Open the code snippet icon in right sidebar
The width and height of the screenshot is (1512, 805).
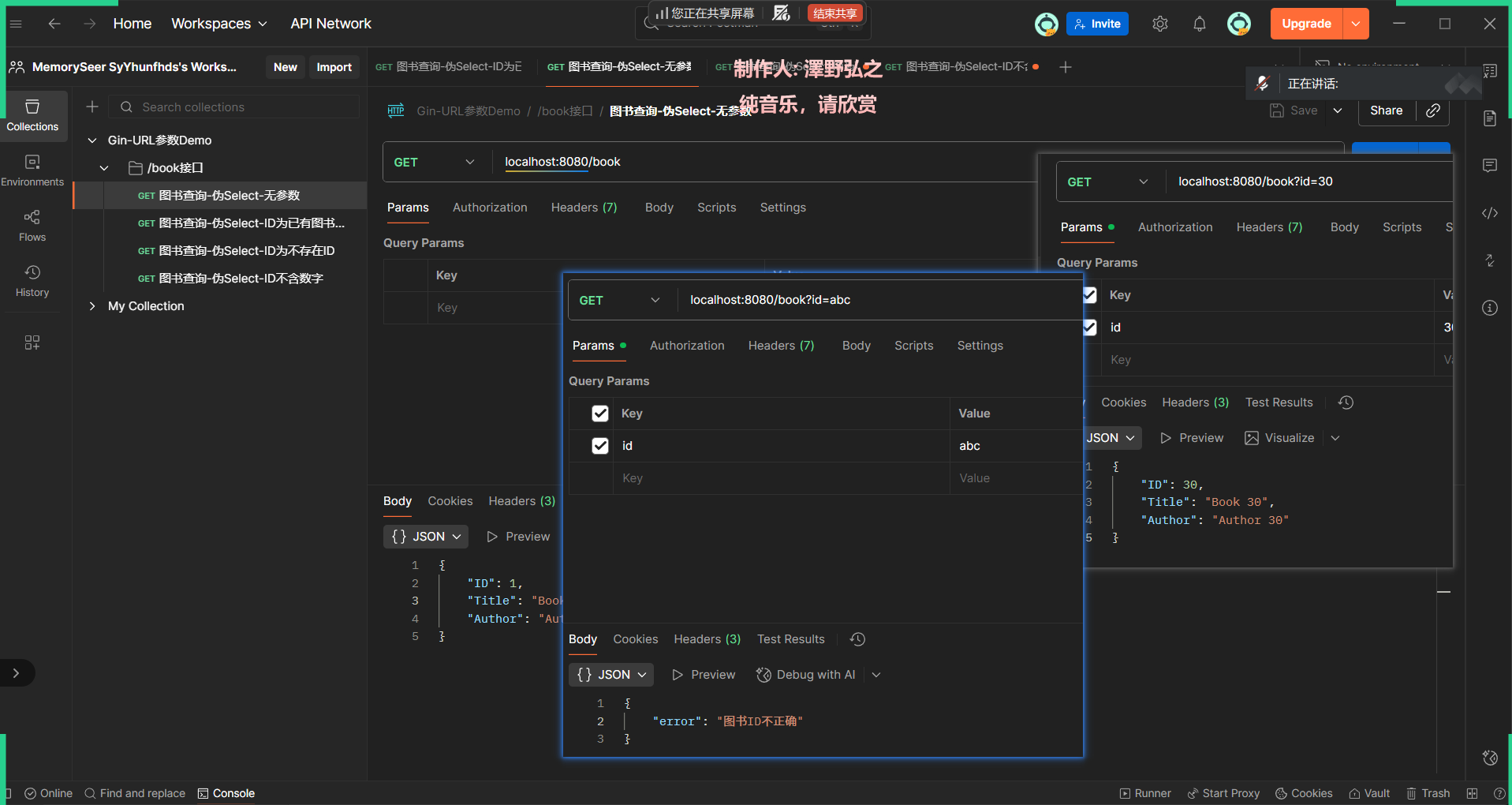pos(1489,213)
